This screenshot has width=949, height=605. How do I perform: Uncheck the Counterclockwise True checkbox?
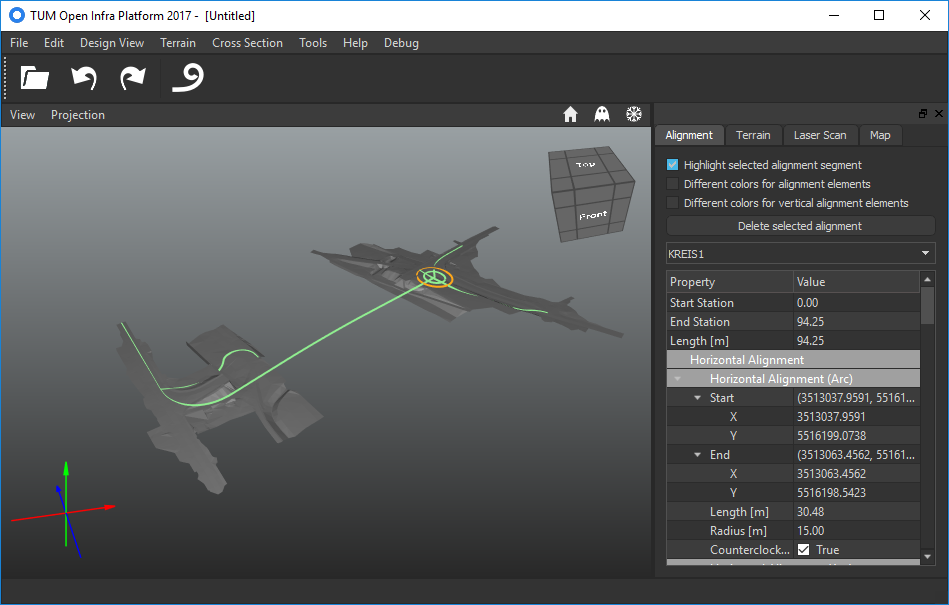804,549
